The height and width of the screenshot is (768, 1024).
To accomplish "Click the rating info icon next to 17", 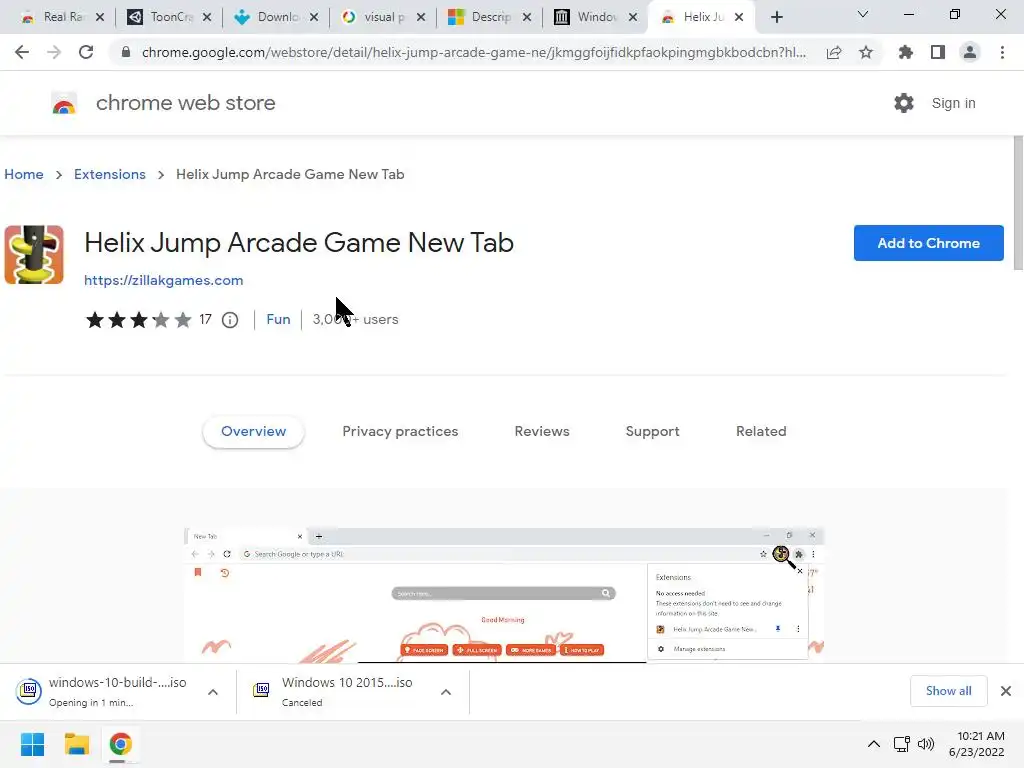I will coord(230,320).
